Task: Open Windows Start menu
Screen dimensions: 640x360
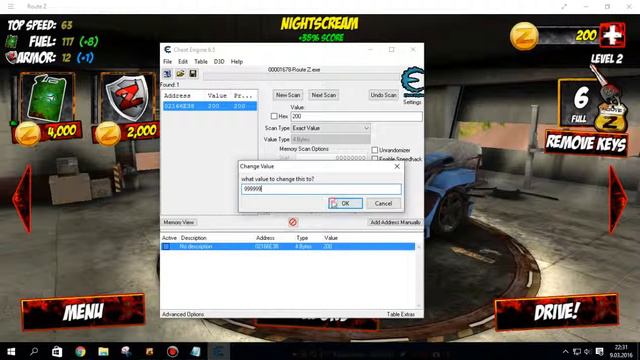Action: [x=11, y=351]
